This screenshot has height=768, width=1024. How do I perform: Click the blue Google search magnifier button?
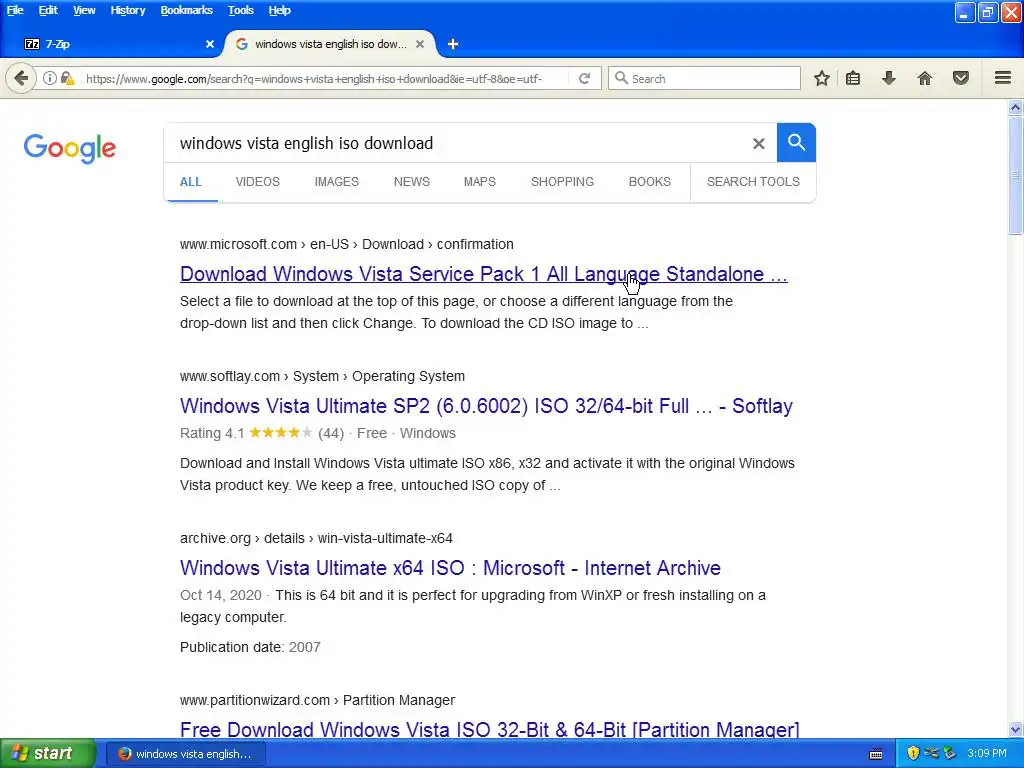tap(796, 142)
